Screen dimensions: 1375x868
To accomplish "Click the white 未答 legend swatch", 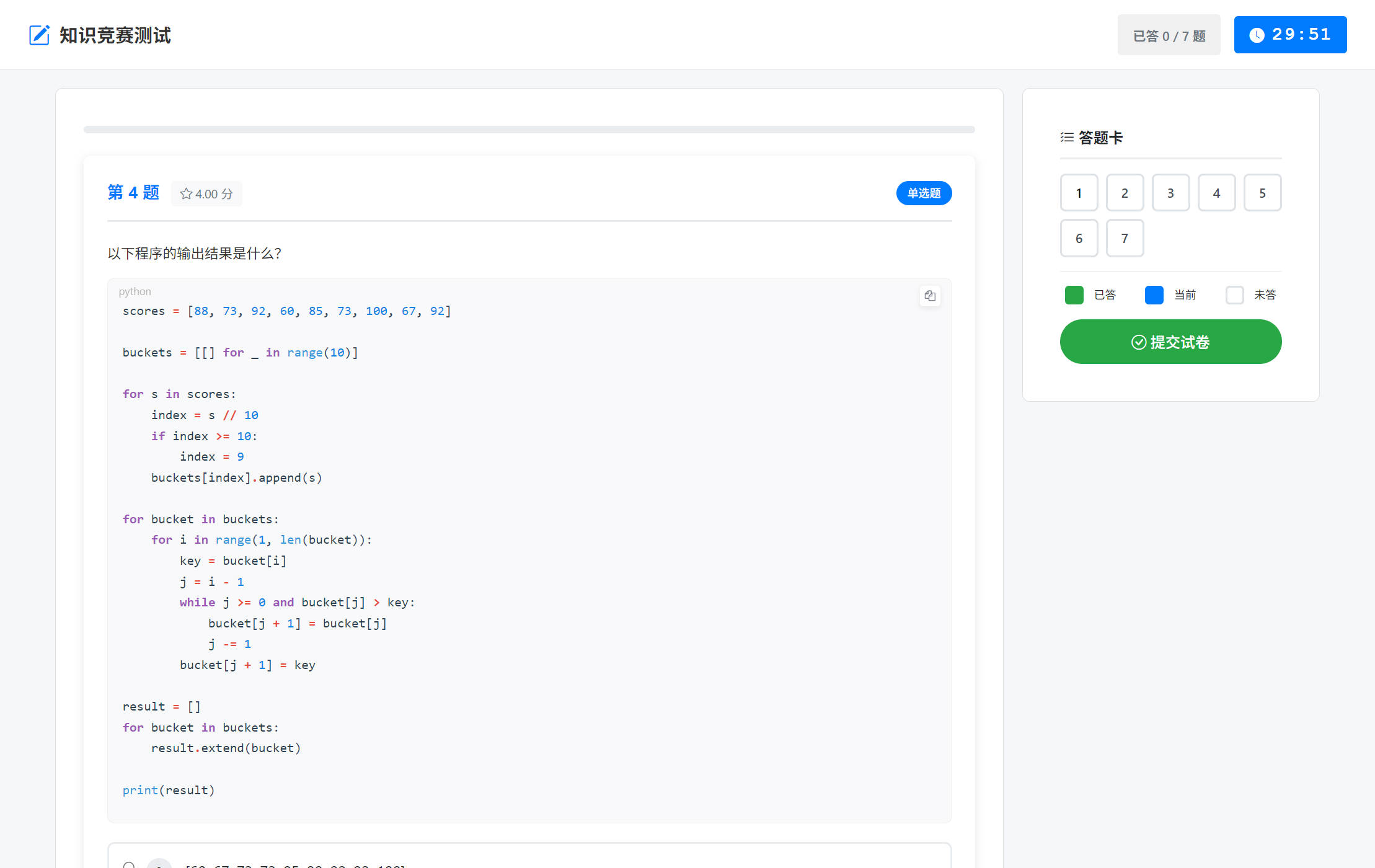I will tap(1234, 295).
